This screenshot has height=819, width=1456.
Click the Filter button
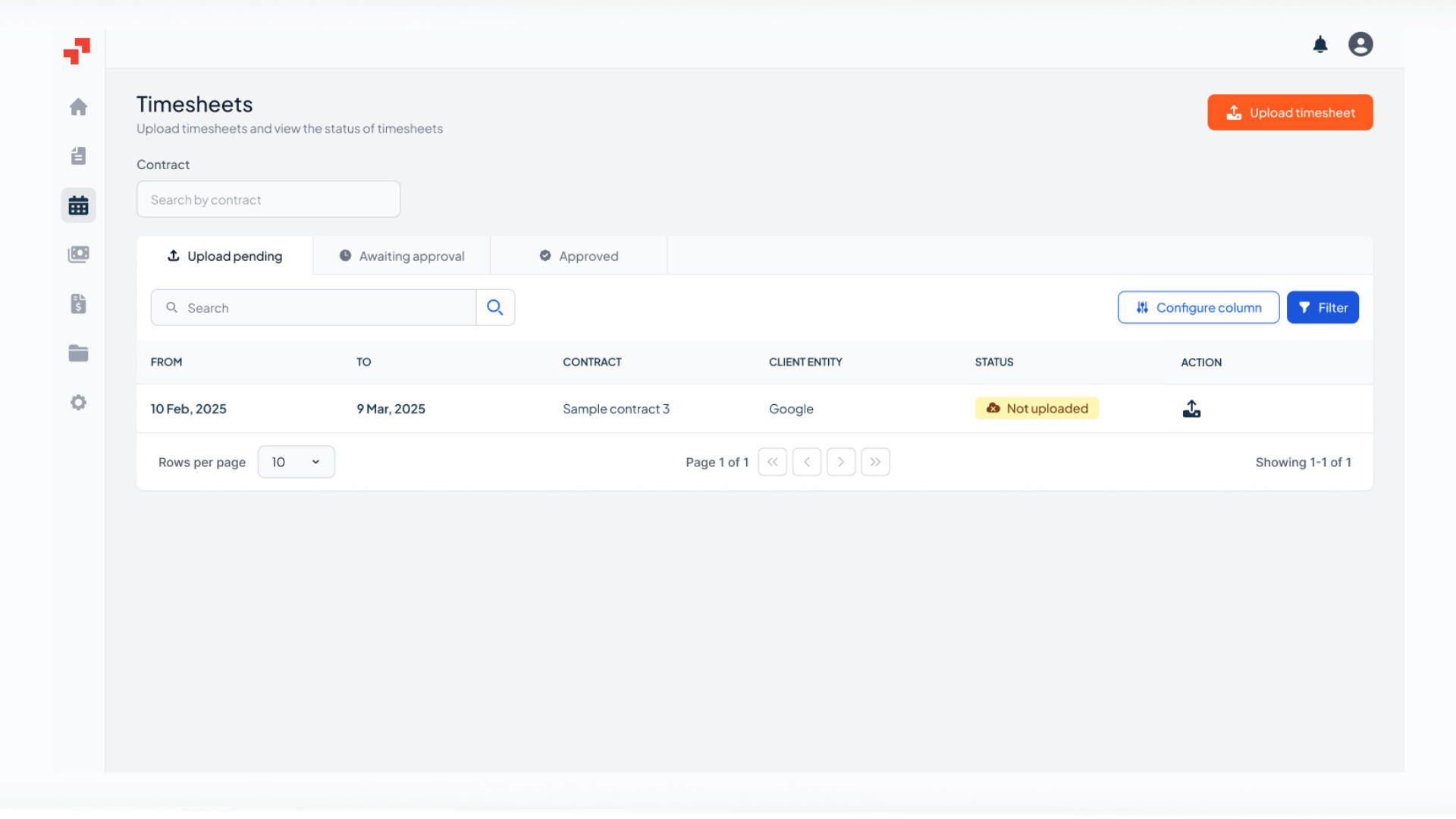[x=1323, y=307]
